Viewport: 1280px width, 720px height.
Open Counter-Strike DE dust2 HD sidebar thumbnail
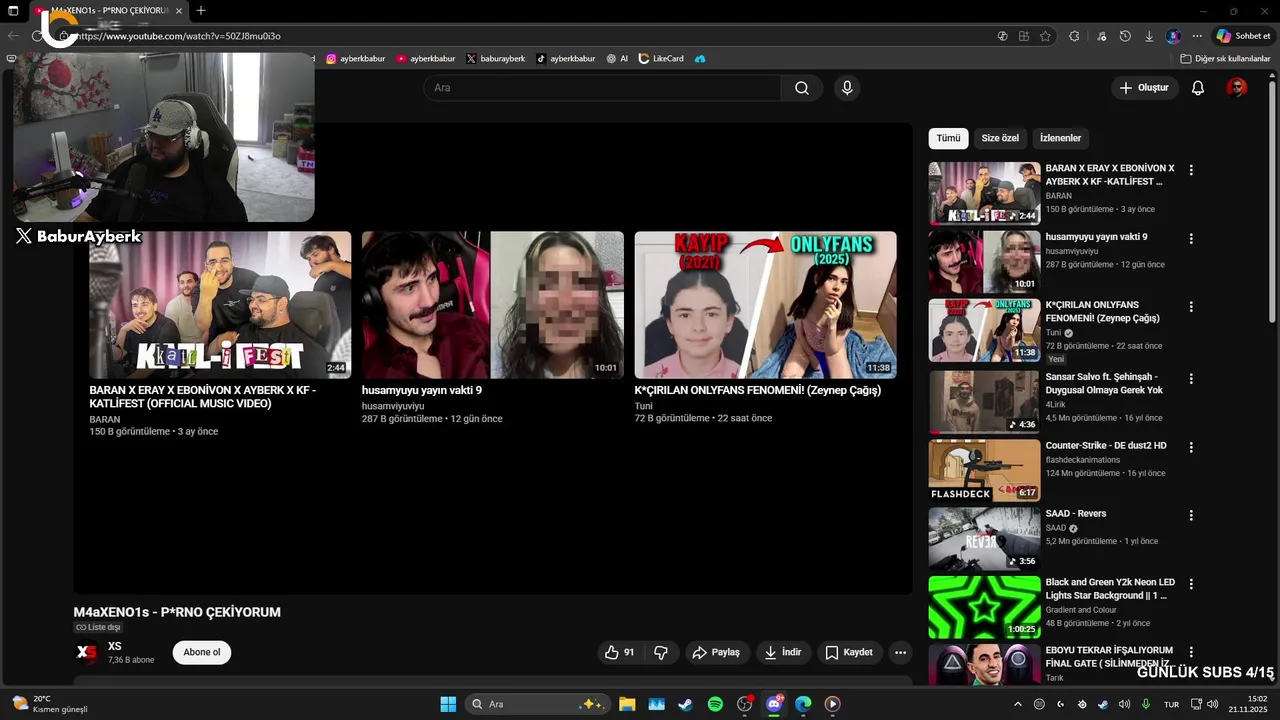click(x=984, y=470)
